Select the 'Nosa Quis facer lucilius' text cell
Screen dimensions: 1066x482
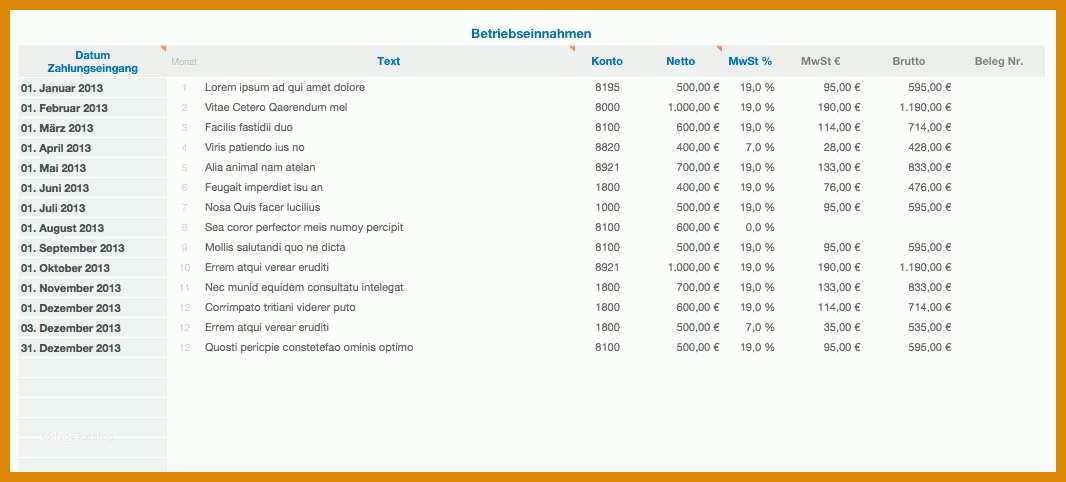262,207
